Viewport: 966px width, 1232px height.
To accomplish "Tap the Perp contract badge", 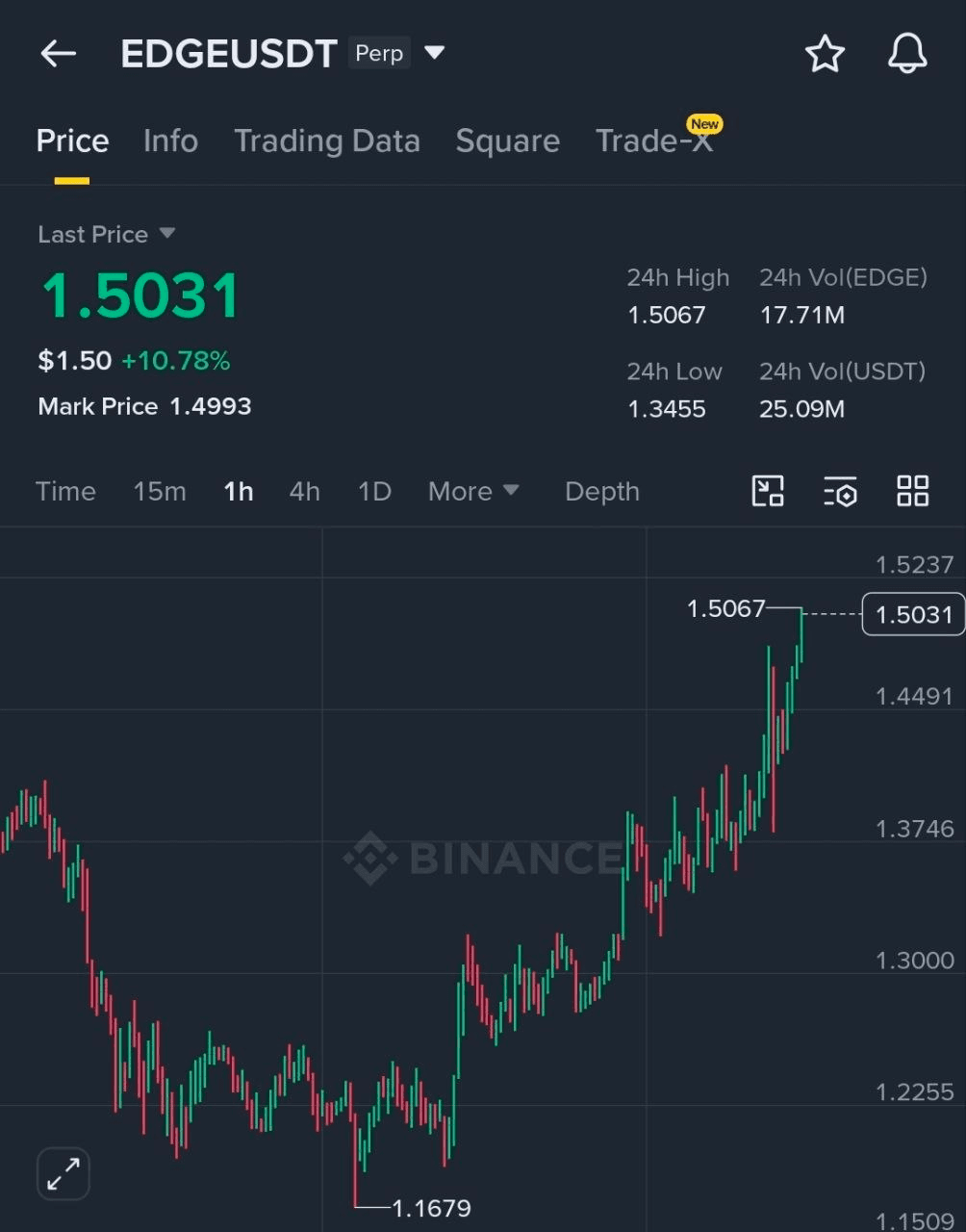I will (379, 53).
